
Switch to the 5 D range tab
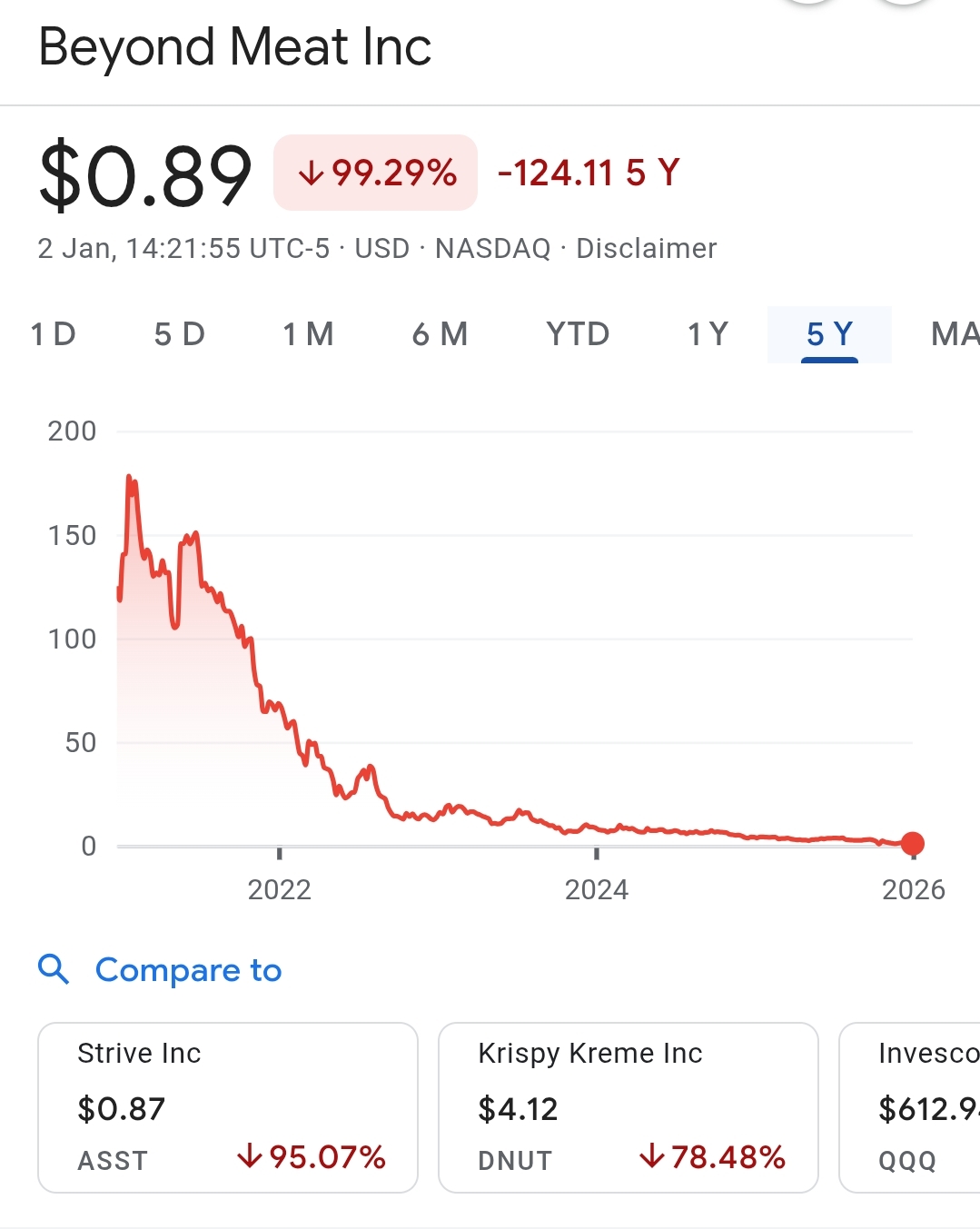[x=179, y=334]
